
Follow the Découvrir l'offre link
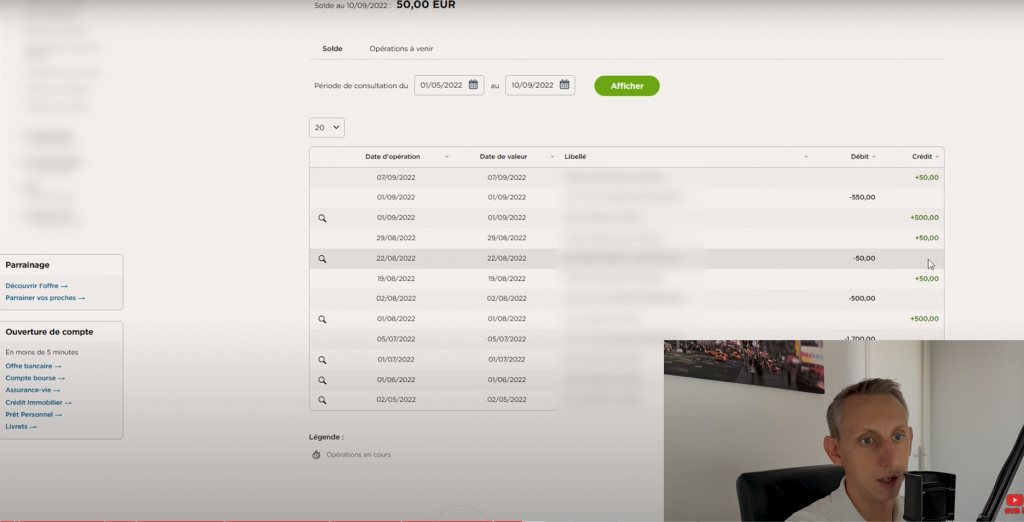pyautogui.click(x=36, y=286)
